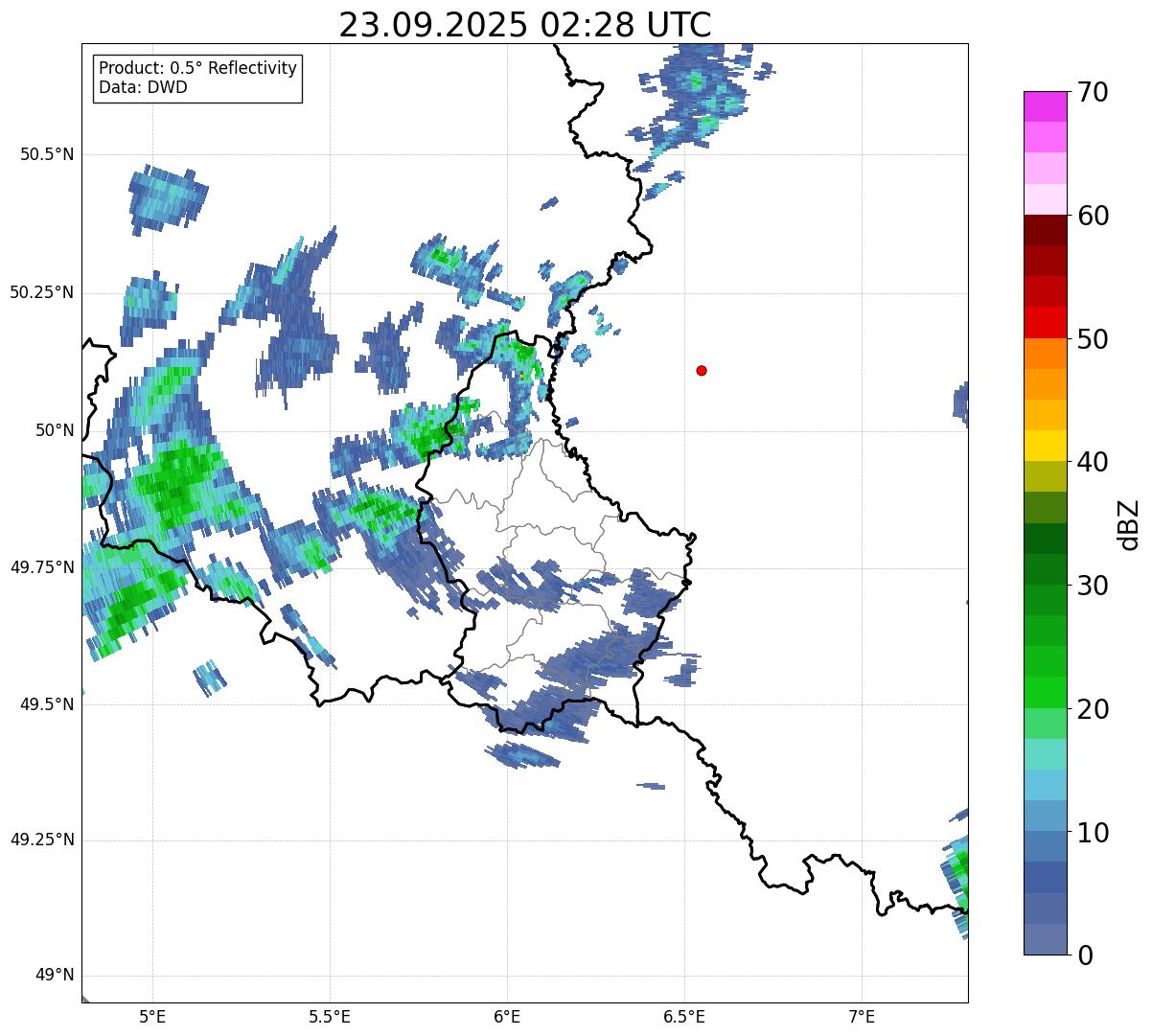Pick the slate blue swatch just above 0 dBZ
The image size is (1152, 1036).
click(1046, 939)
